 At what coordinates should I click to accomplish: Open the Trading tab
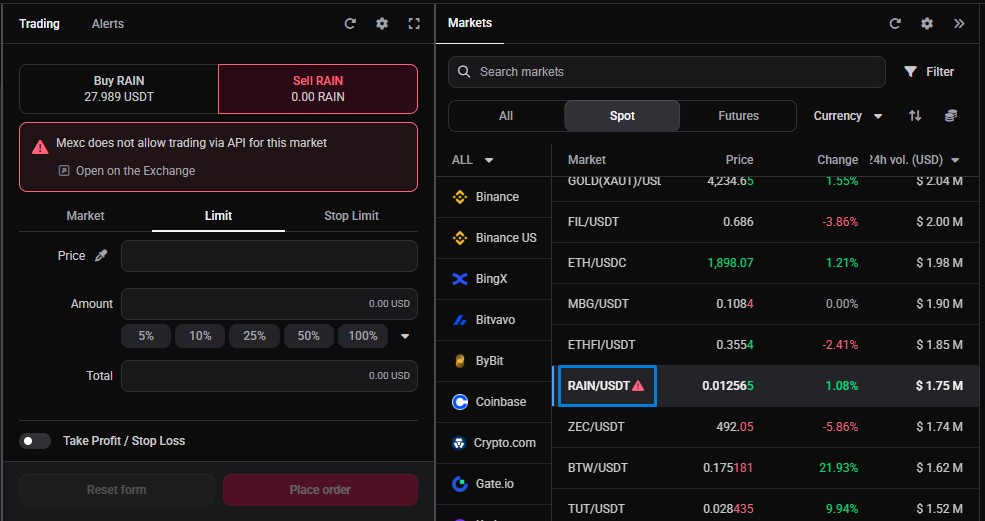[x=39, y=24]
